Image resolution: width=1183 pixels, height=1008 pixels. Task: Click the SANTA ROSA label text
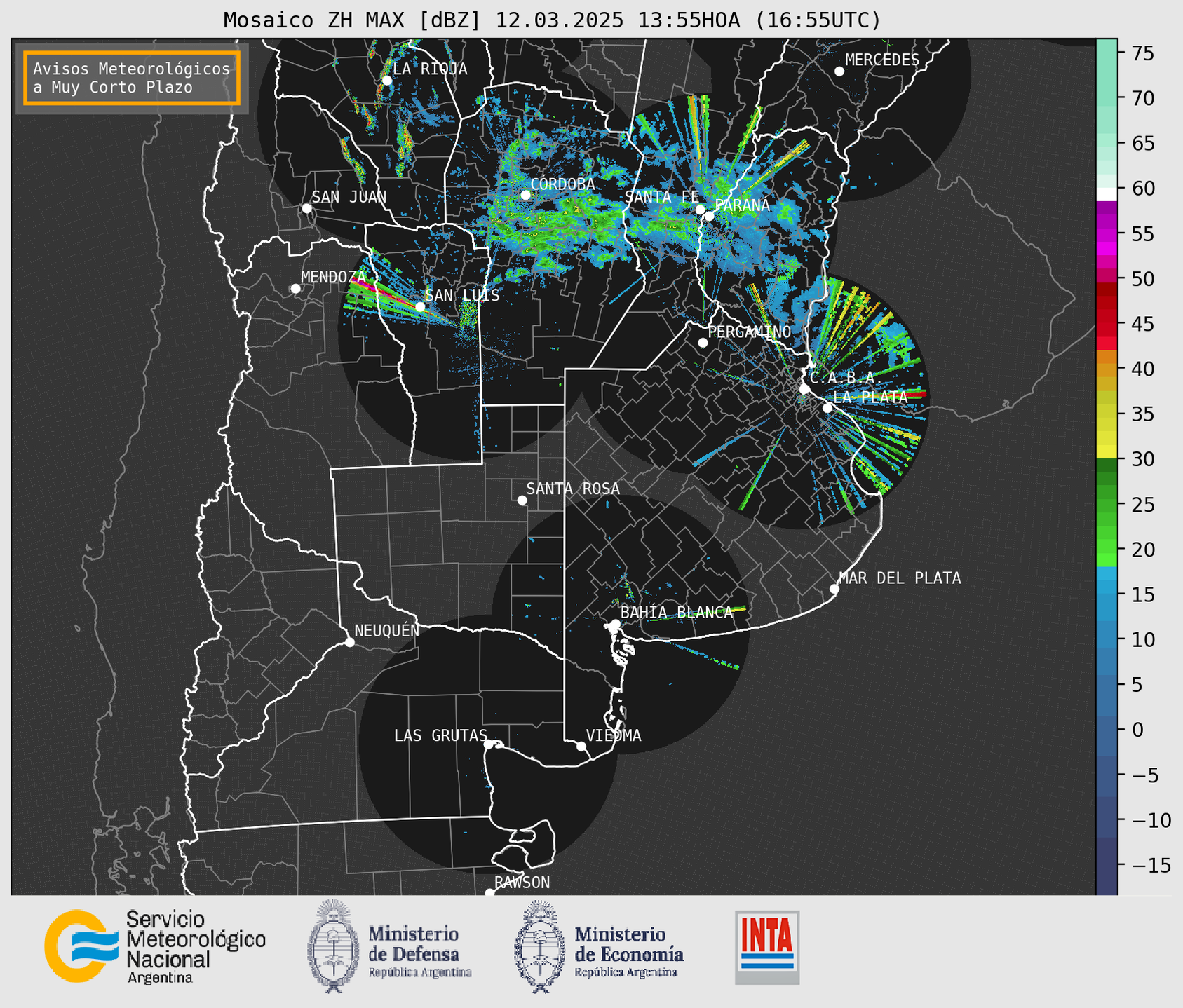pos(573,489)
